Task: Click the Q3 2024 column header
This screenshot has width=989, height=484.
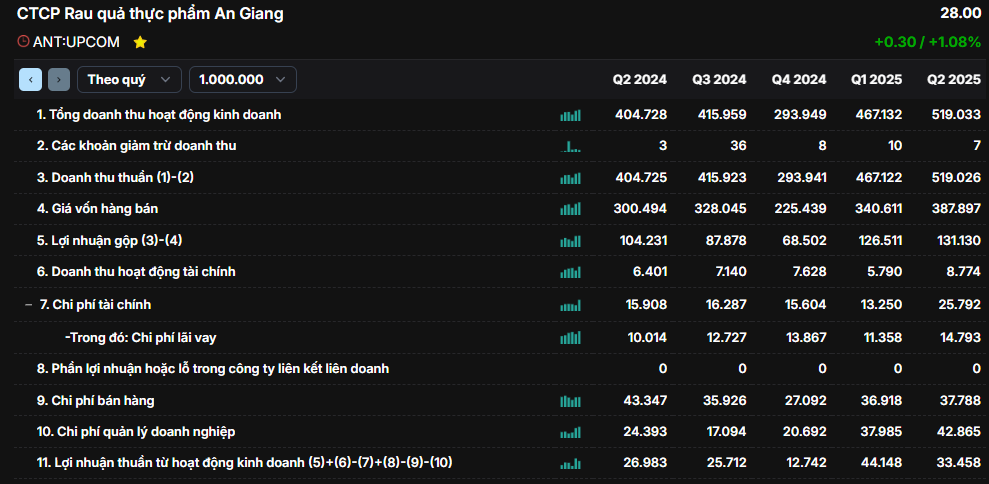Action: (x=719, y=80)
